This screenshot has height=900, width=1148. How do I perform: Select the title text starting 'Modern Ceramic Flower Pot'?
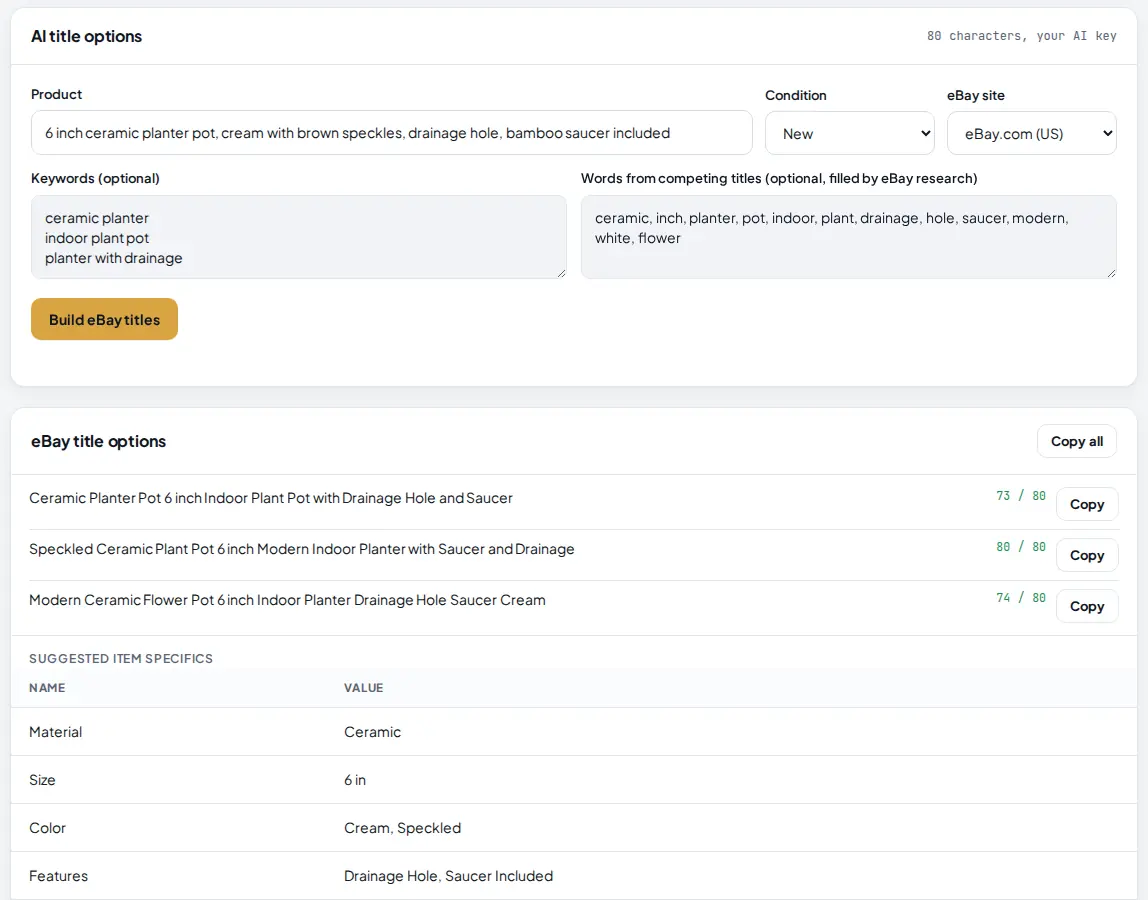[x=287, y=600]
